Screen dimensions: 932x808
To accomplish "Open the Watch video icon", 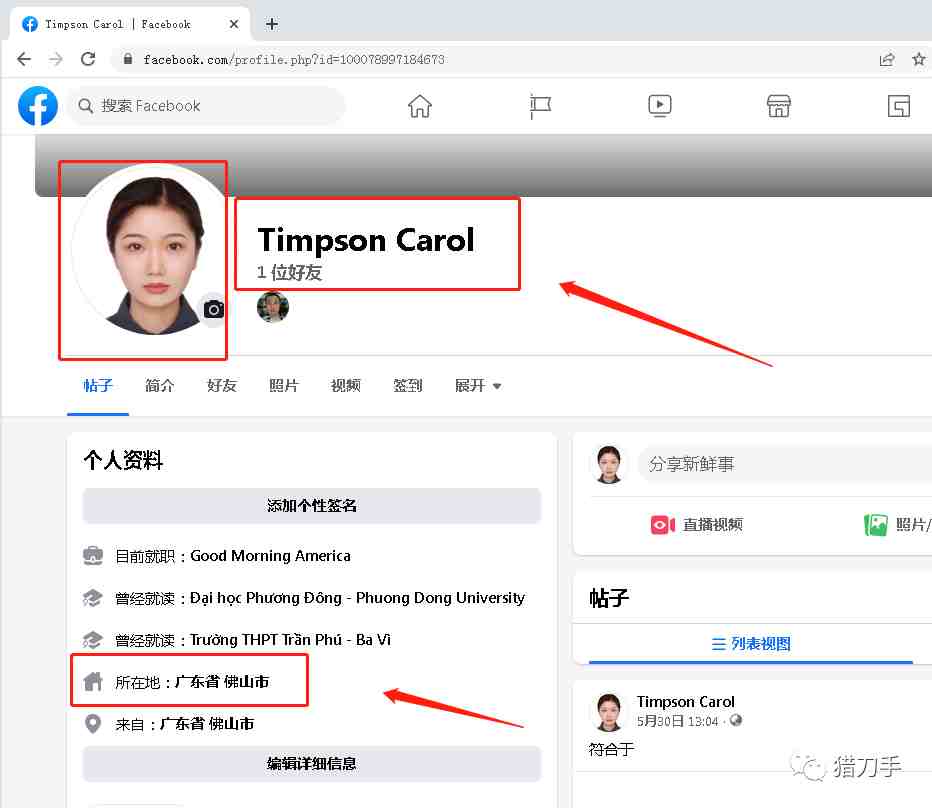I will pyautogui.click(x=659, y=106).
